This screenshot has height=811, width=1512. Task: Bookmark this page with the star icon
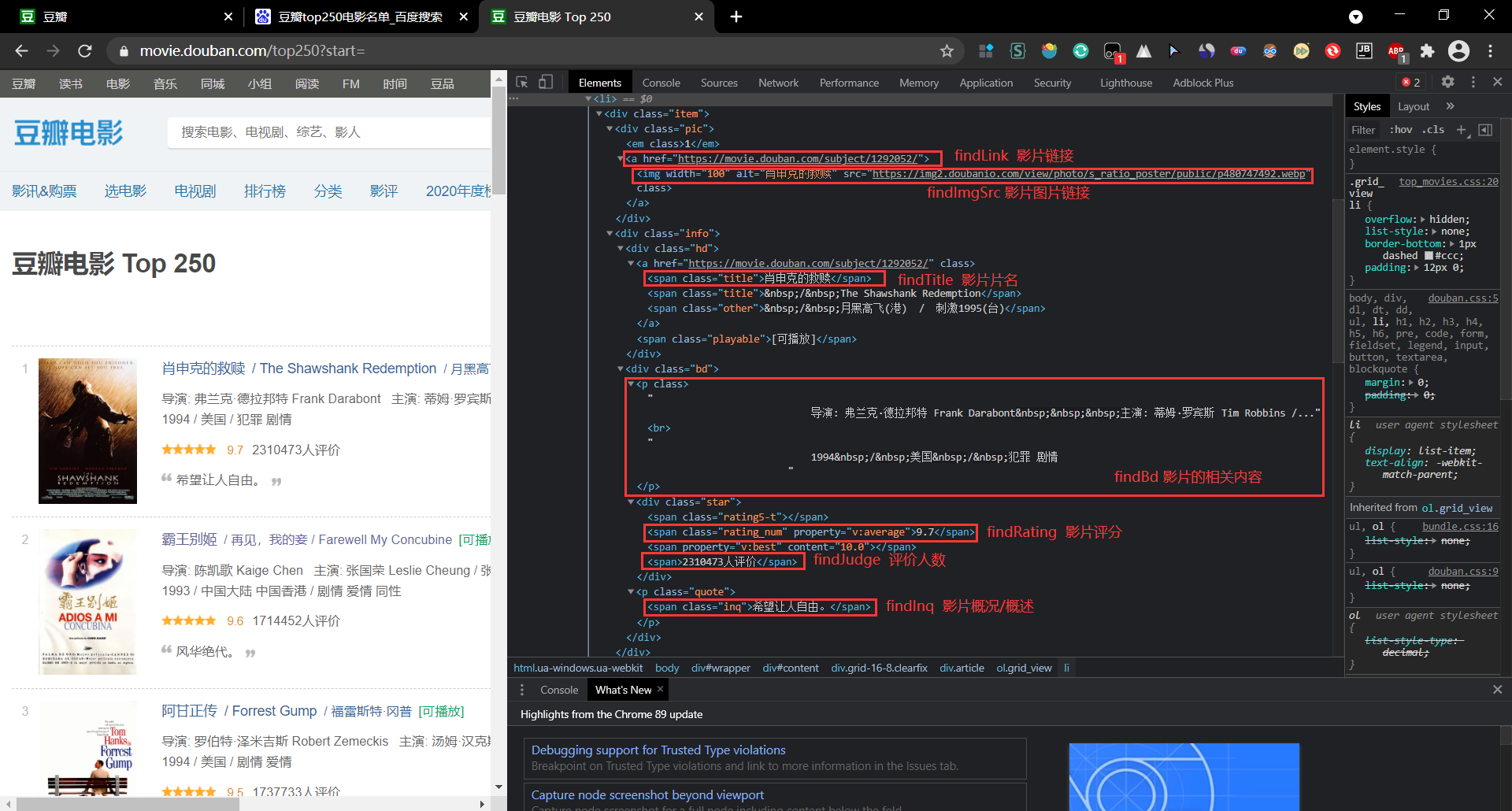[947, 51]
